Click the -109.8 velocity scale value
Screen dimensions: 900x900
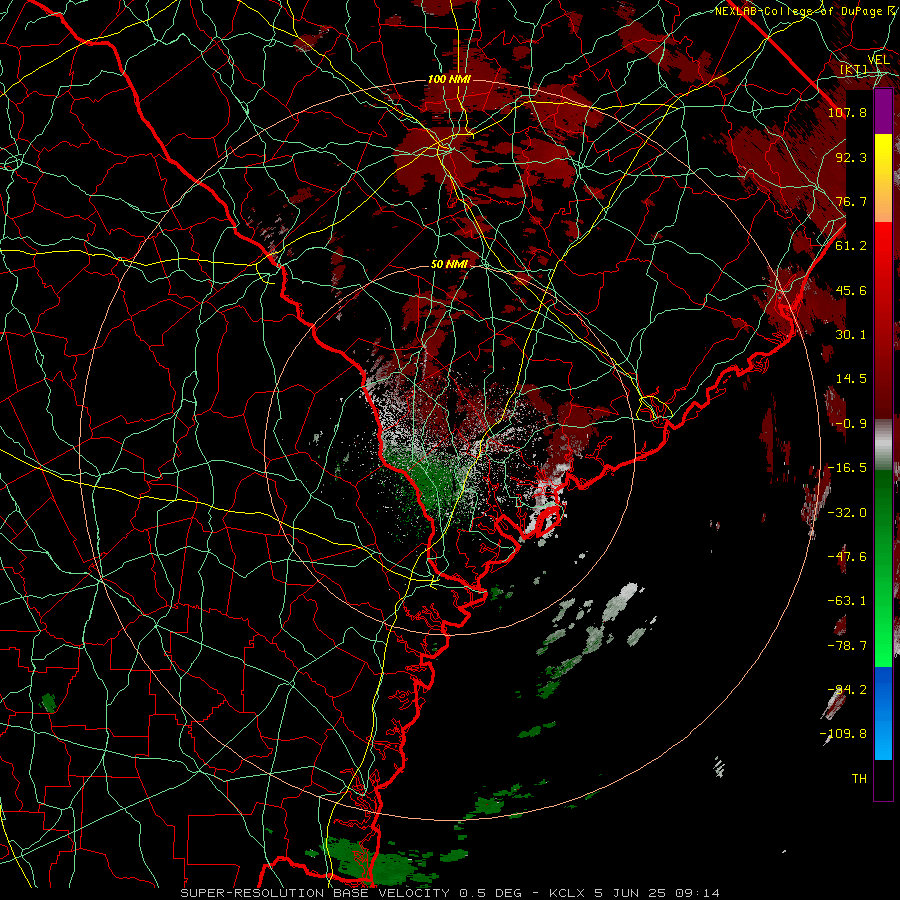coord(844,734)
